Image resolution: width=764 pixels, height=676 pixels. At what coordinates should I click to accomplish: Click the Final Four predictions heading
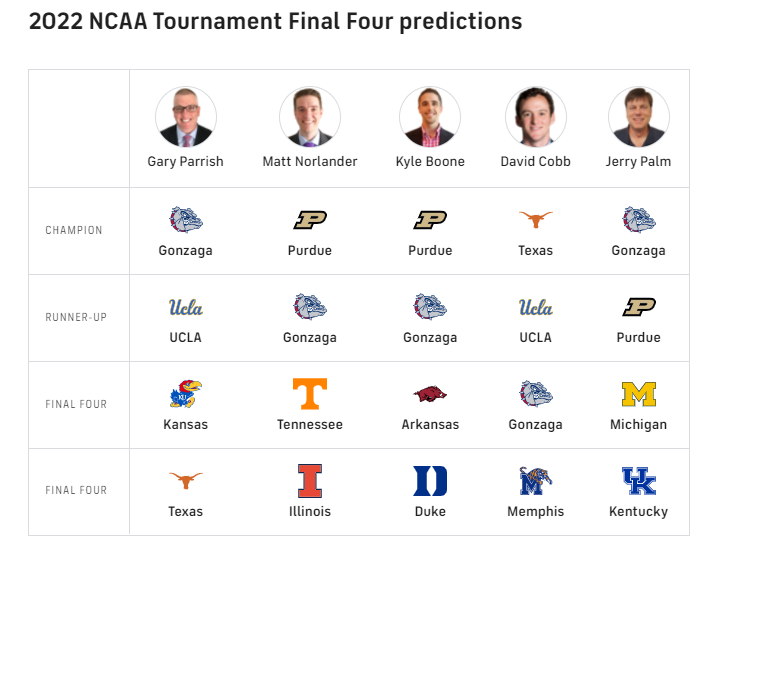tap(275, 21)
